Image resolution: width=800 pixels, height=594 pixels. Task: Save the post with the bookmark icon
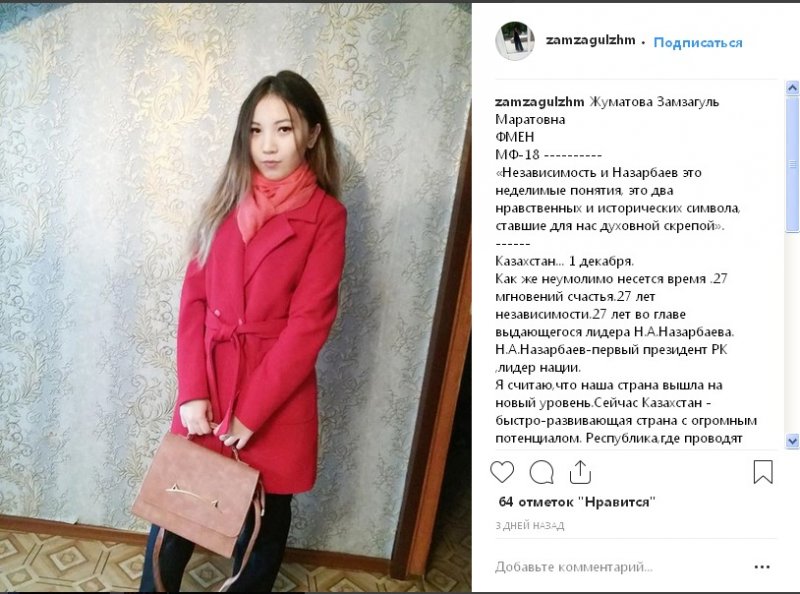point(763,472)
